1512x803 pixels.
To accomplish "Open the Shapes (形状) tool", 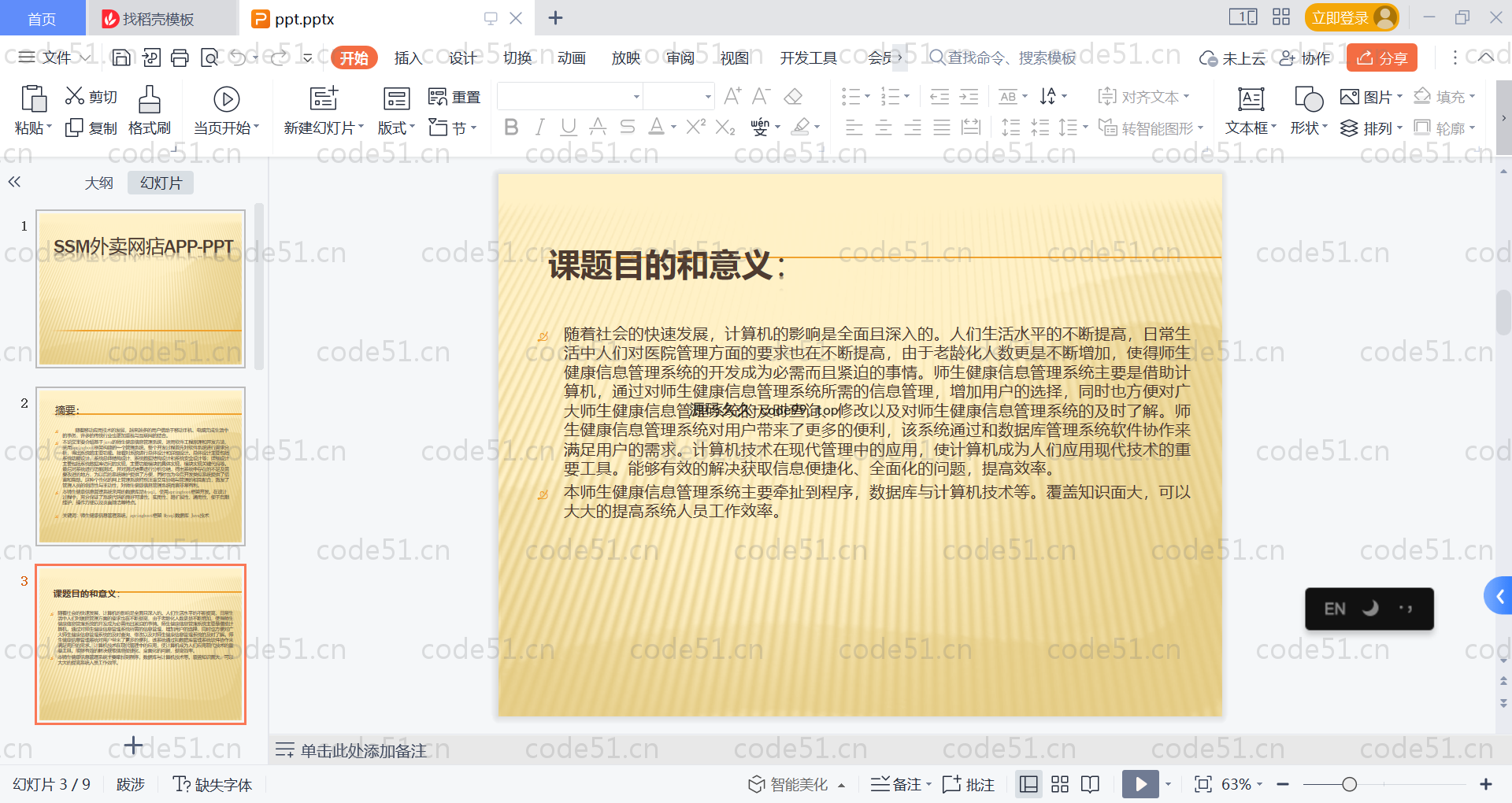I will pos(1308,111).
